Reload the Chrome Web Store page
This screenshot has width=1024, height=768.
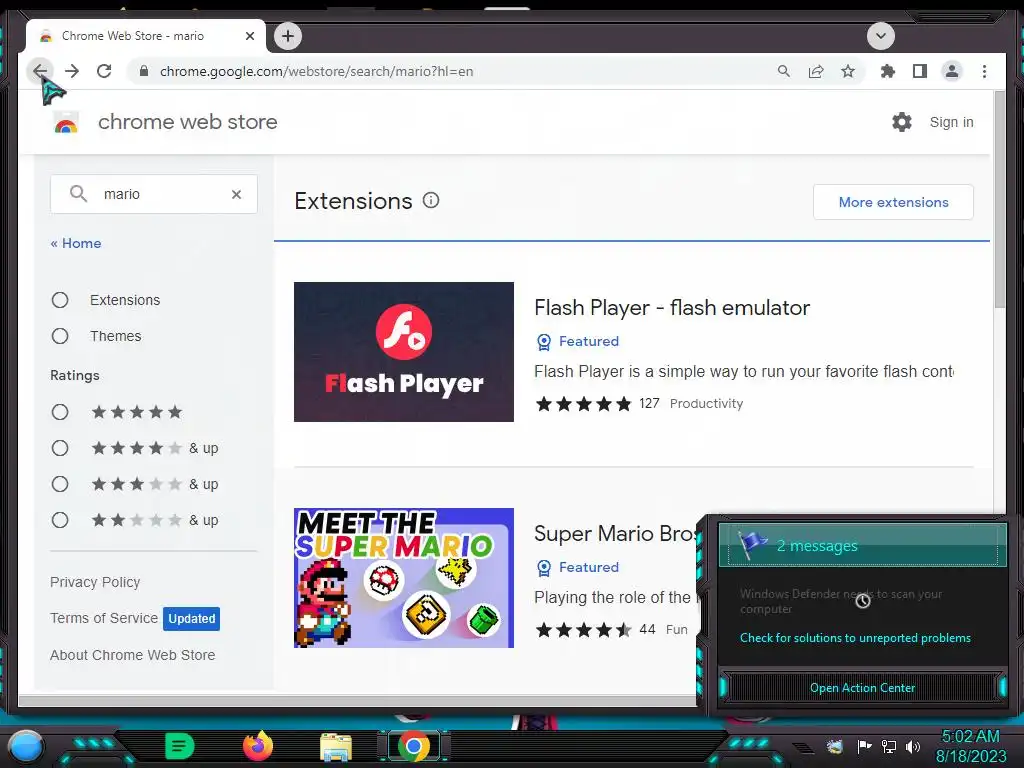104,71
